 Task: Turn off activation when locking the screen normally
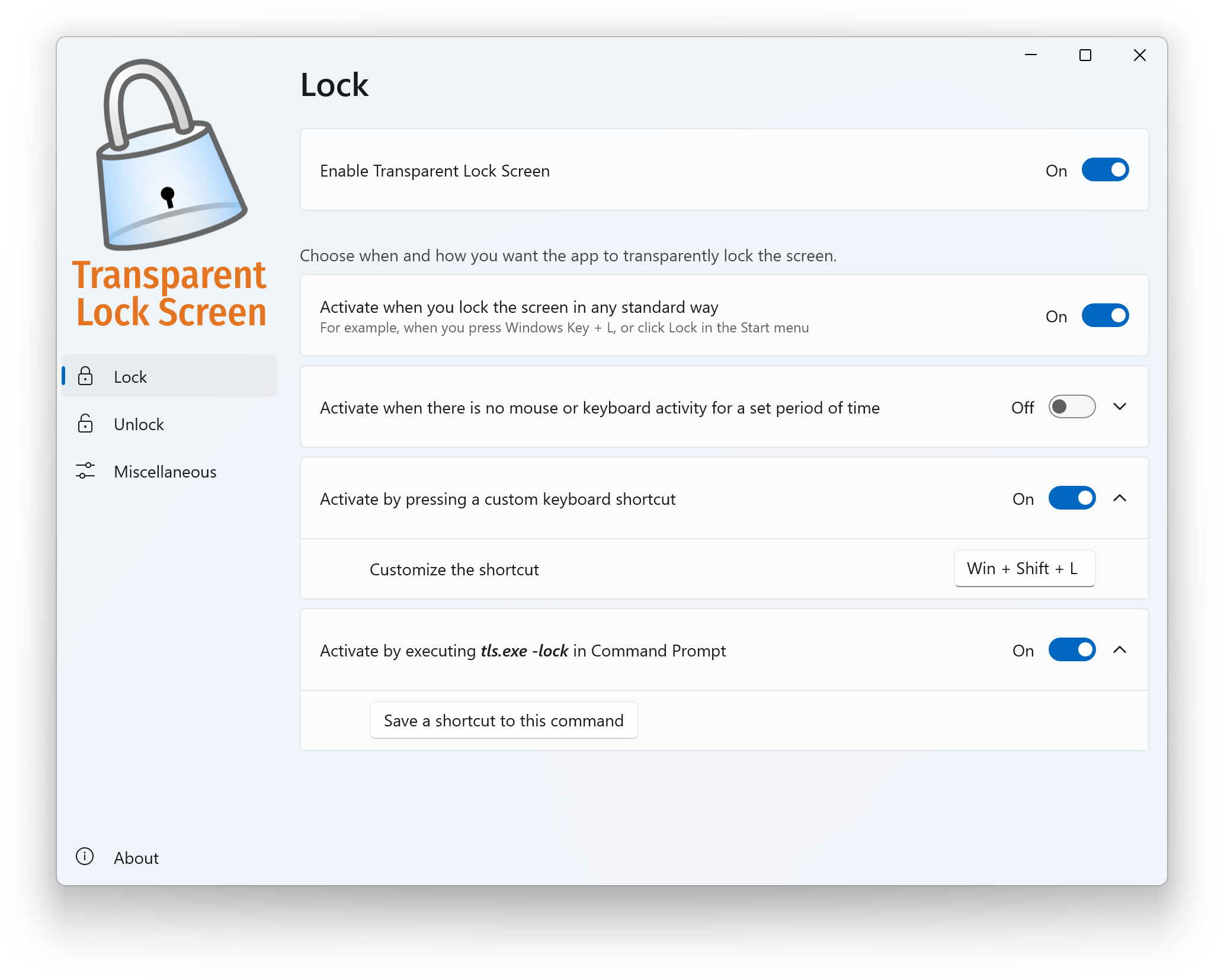[1104, 316]
